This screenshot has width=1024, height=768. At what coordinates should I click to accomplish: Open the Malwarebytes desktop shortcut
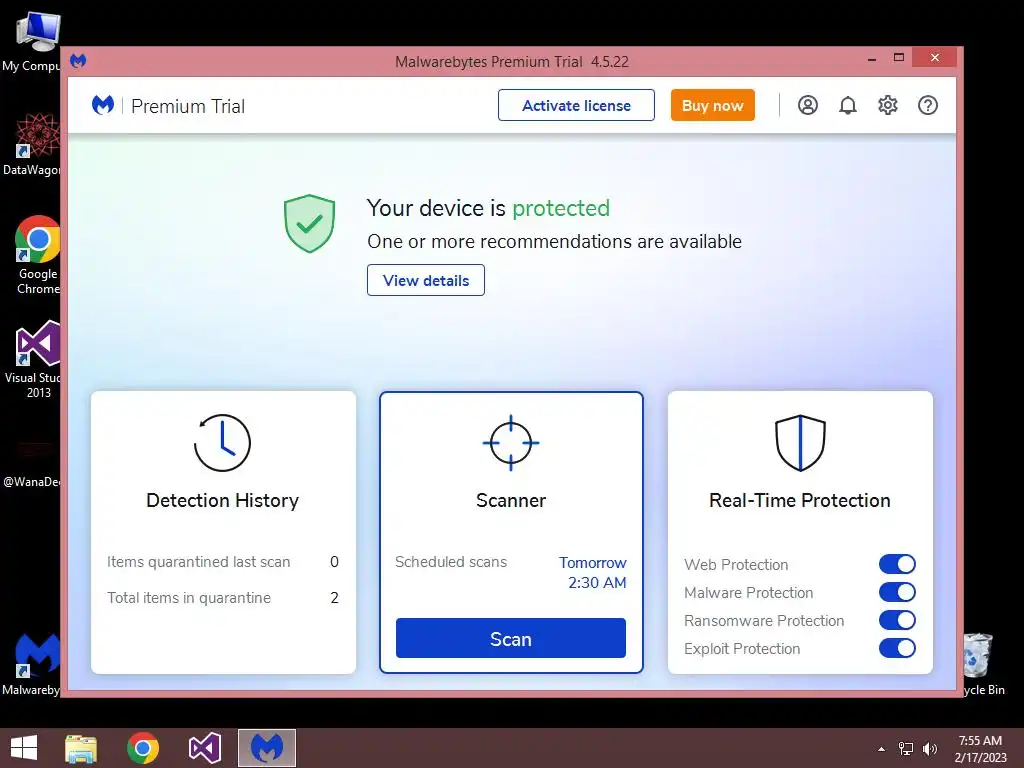(x=31, y=664)
